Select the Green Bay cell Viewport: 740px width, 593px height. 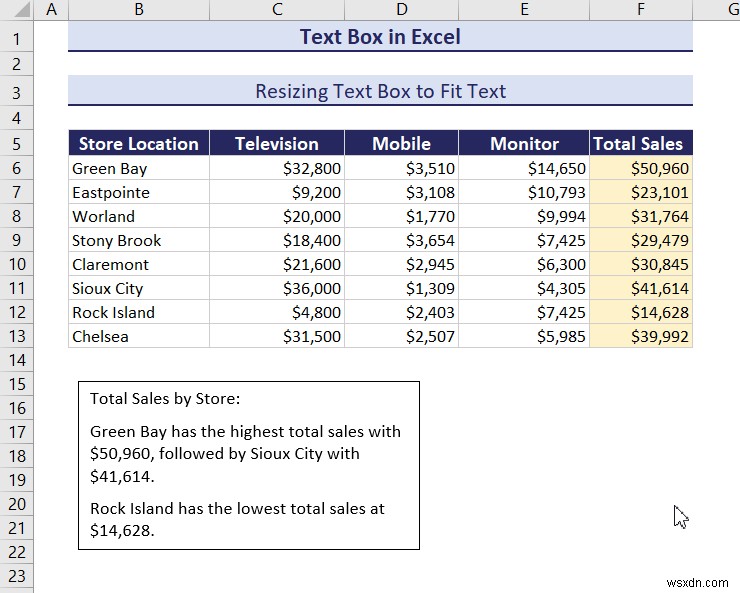click(139, 168)
